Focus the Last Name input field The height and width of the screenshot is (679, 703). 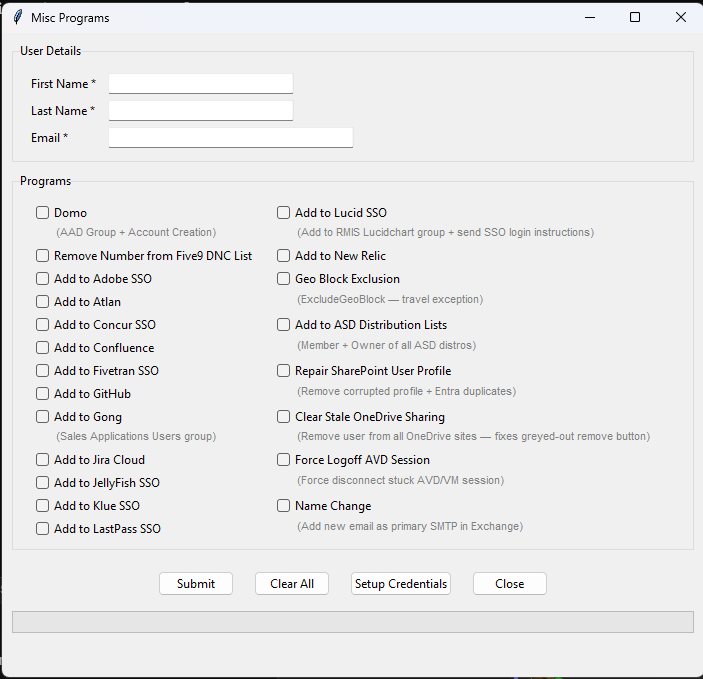click(201, 111)
